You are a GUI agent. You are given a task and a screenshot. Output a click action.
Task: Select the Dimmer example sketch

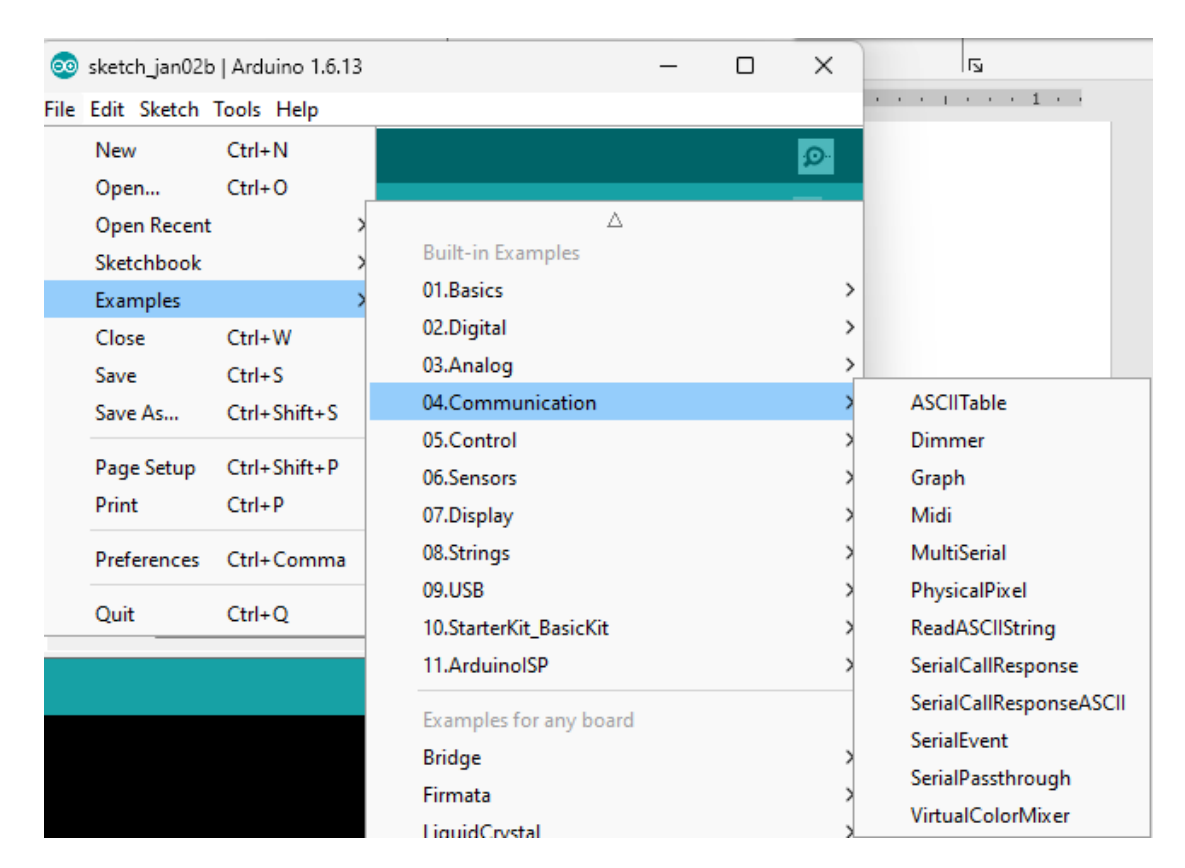click(x=947, y=441)
